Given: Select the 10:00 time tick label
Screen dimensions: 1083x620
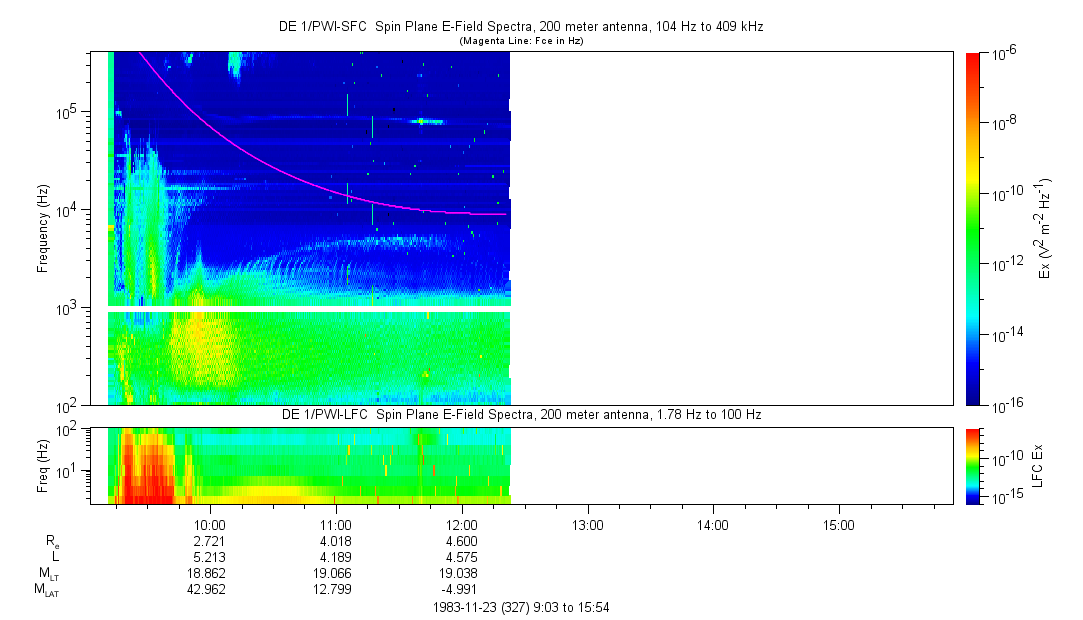Looking at the screenshot, I should [x=210, y=524].
